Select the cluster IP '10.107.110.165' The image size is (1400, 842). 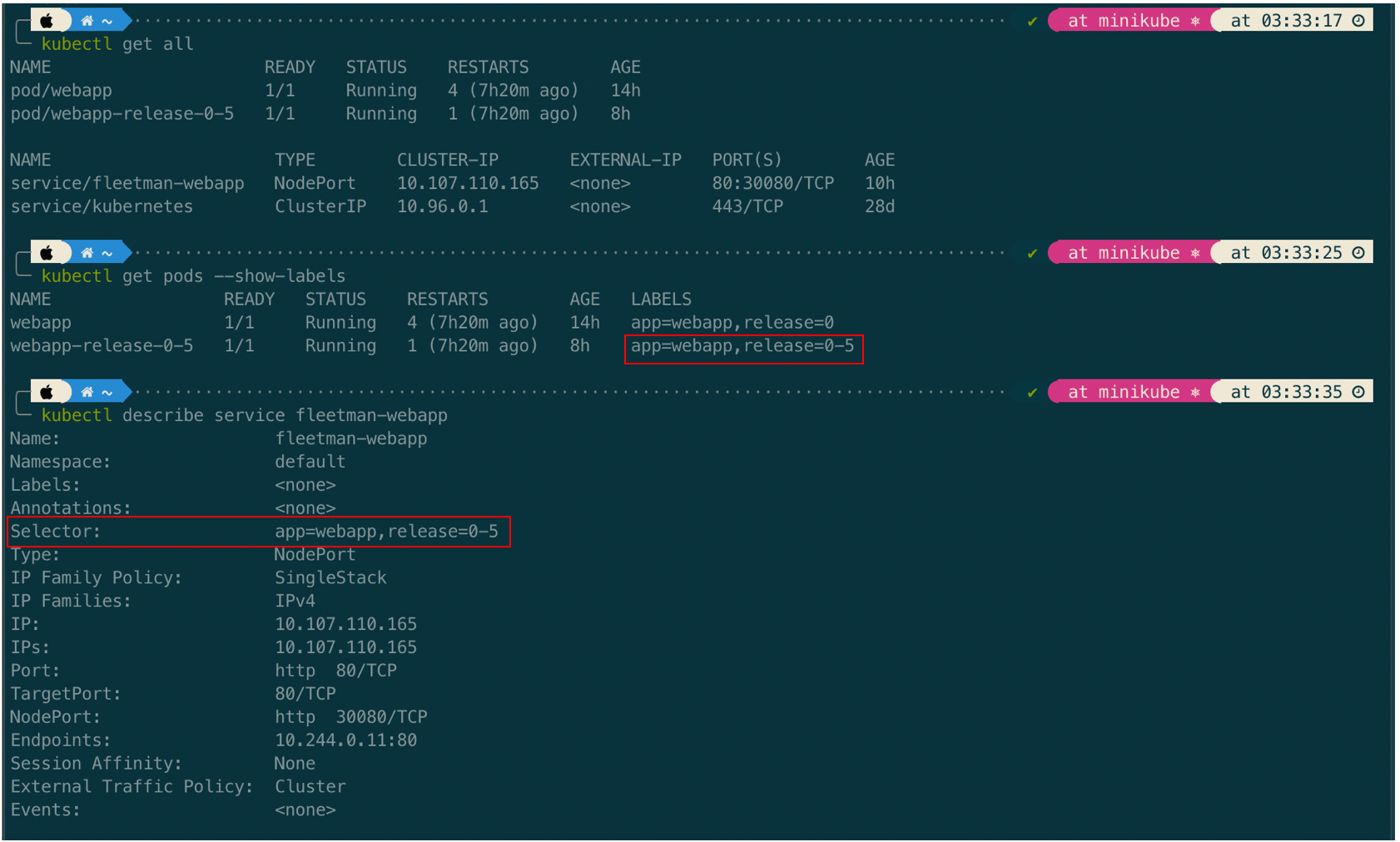click(x=468, y=183)
